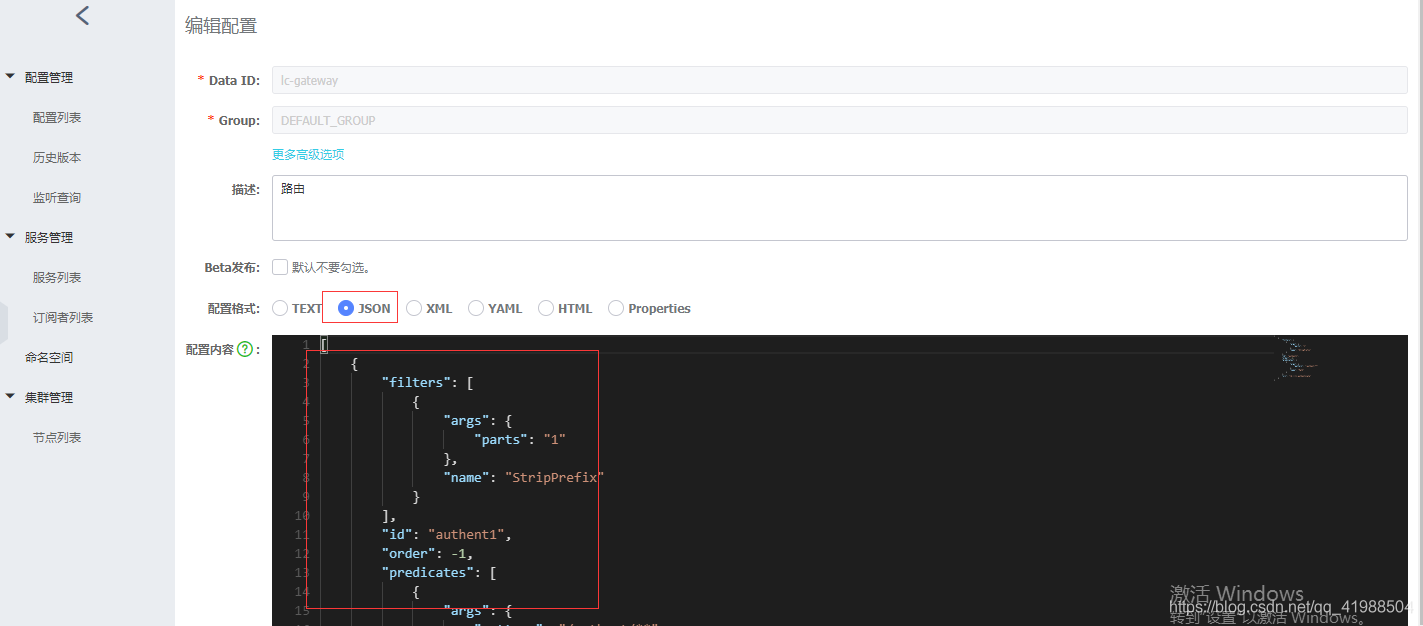Screen dimensions: 1423x626
Task: Click the "filters" key in the editor
Action: click(x=416, y=382)
